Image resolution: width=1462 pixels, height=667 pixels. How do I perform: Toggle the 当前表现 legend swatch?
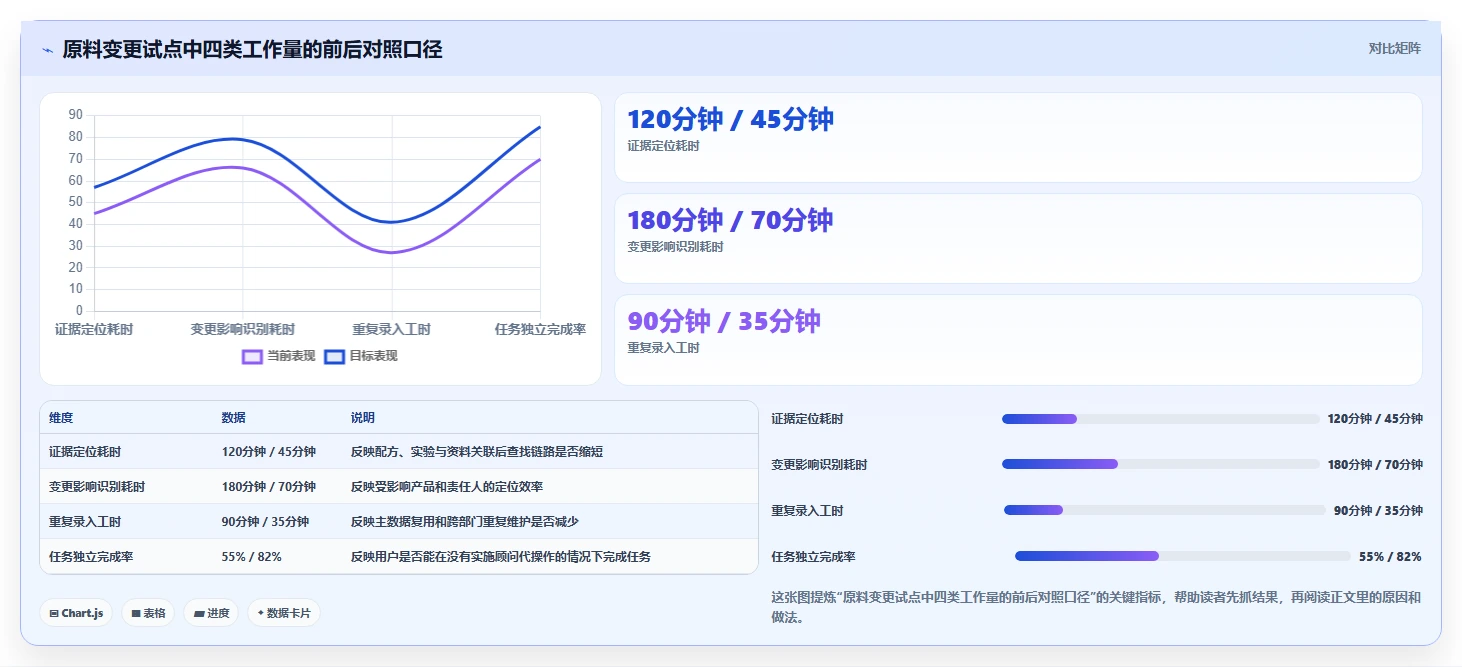coord(252,356)
